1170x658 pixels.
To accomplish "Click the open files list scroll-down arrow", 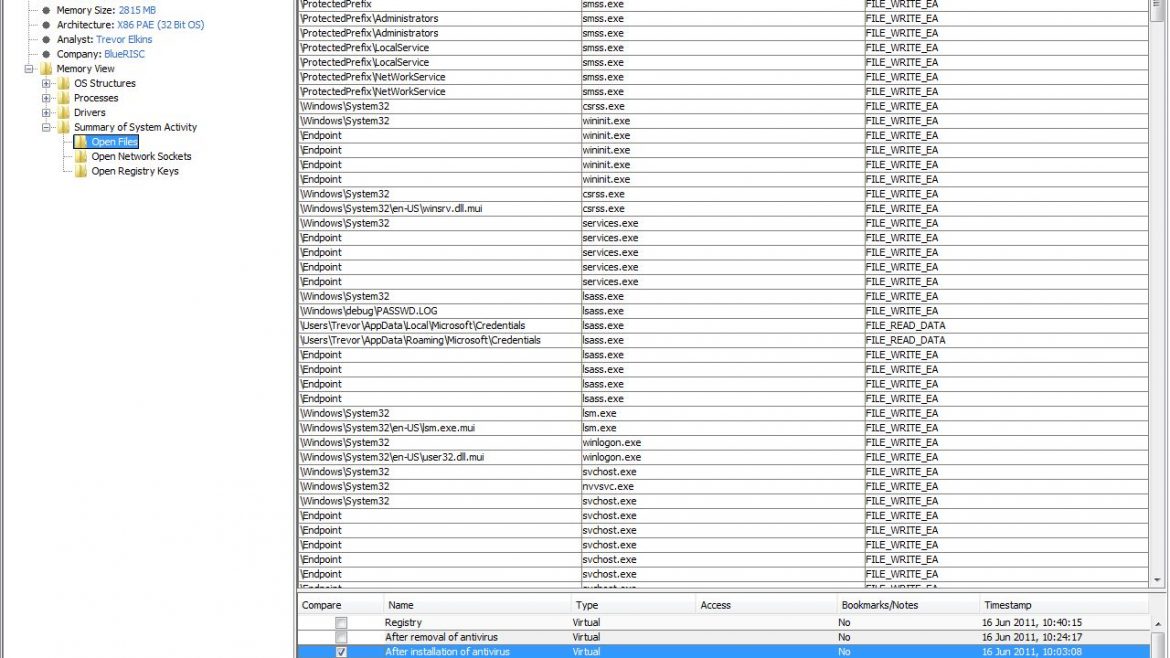I will 1157,580.
